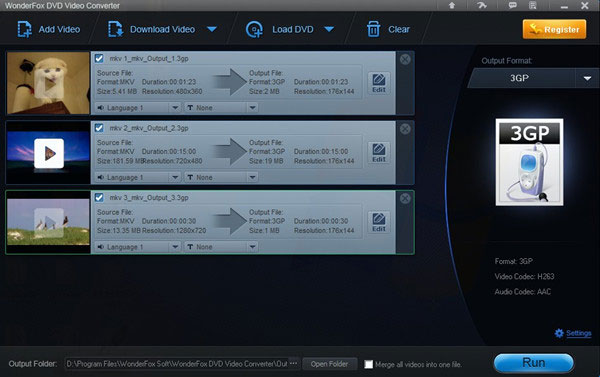This screenshot has width=600, height=377.
Task: Remove mkv 1 item with X icon
Action: tap(405, 59)
